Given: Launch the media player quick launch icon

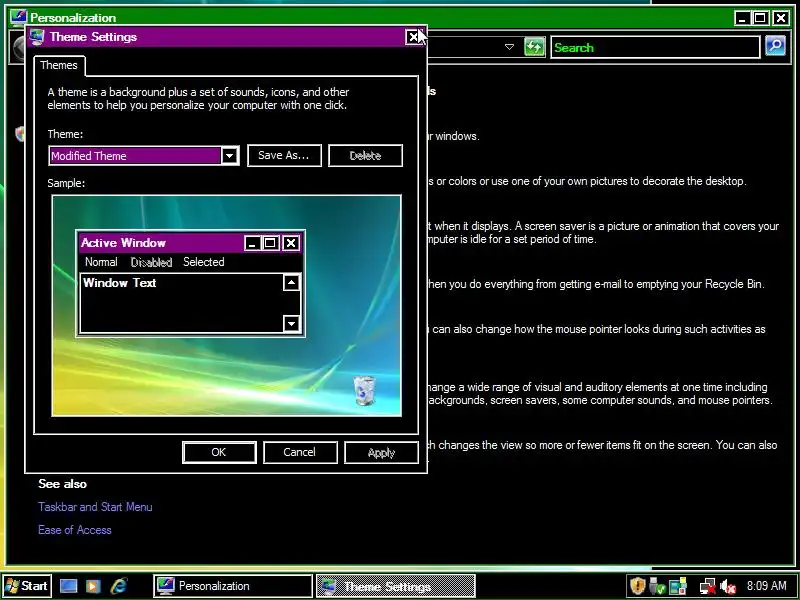Looking at the screenshot, I should [x=93, y=586].
